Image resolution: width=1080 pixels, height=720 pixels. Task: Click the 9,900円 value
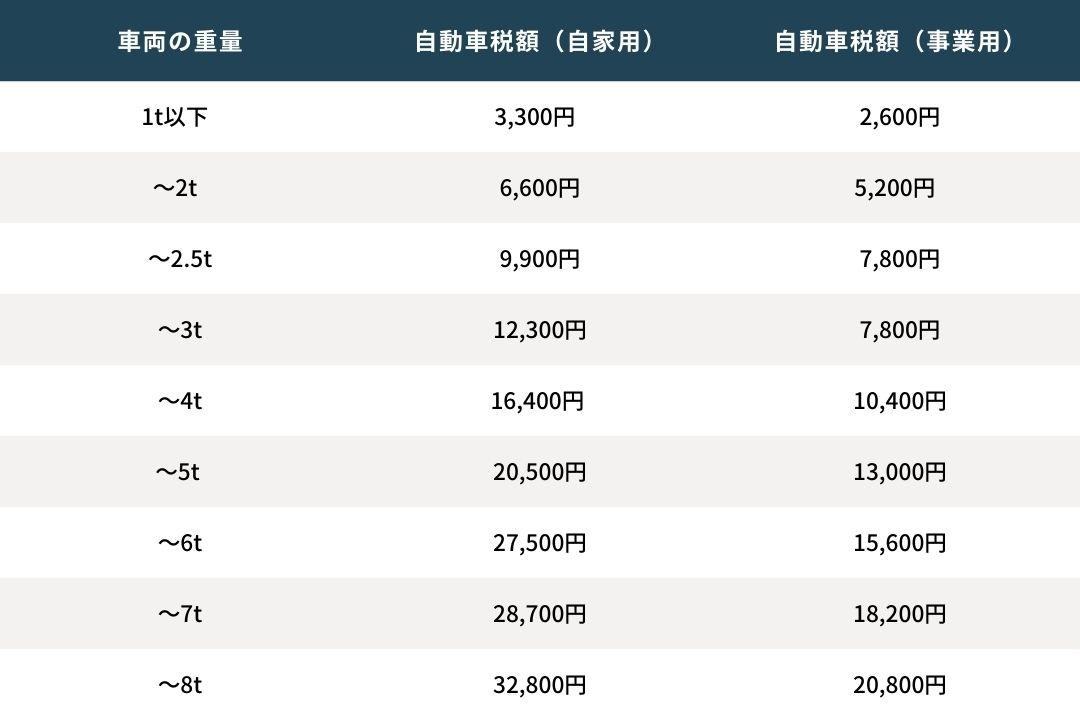pos(539,258)
